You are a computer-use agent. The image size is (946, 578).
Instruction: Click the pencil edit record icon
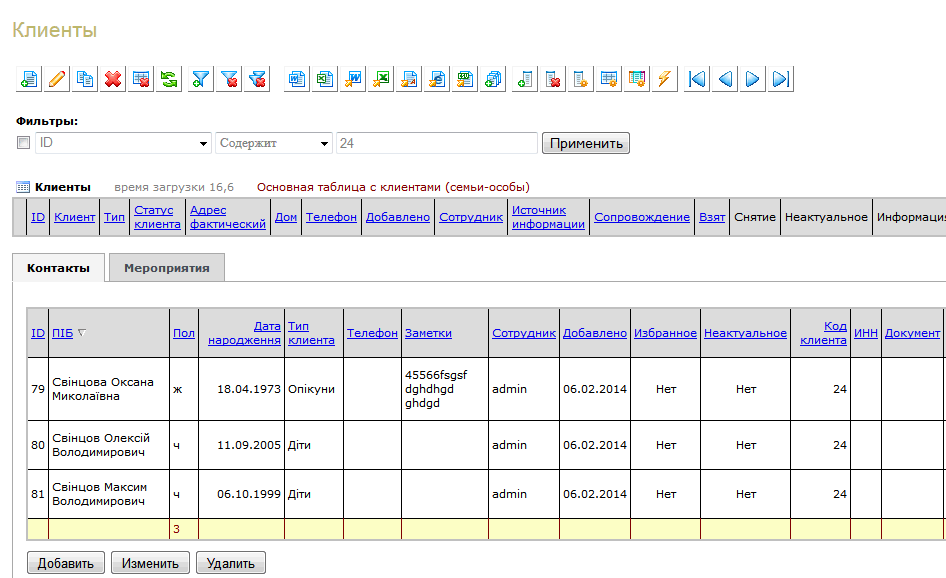click(x=57, y=79)
